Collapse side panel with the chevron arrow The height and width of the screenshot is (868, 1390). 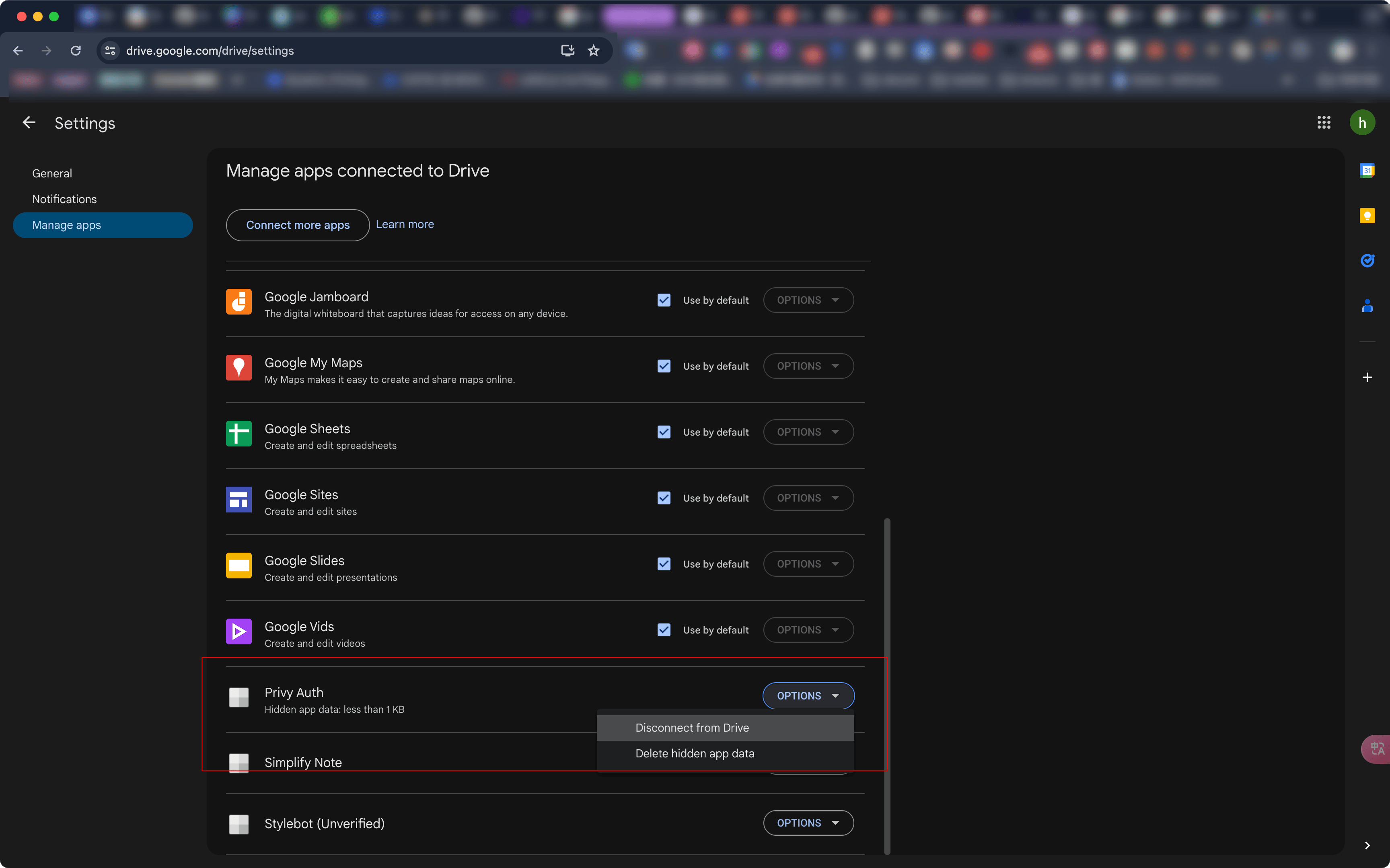click(x=1367, y=845)
